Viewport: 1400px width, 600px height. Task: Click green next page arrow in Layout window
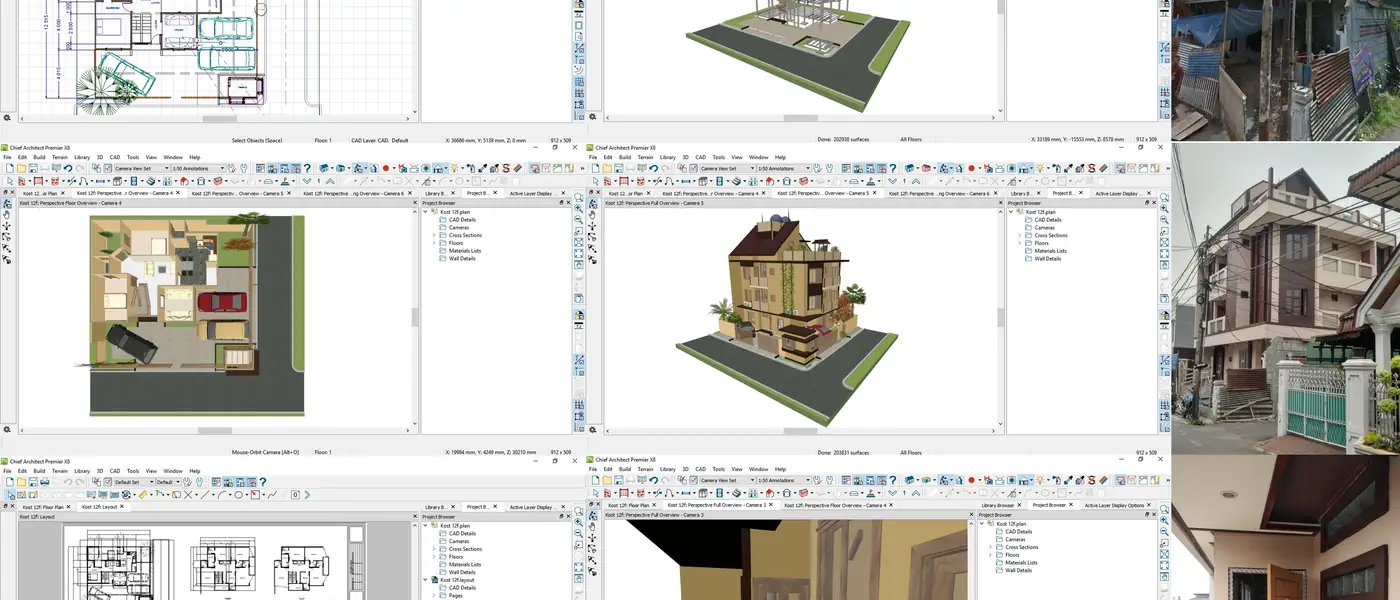307,495
